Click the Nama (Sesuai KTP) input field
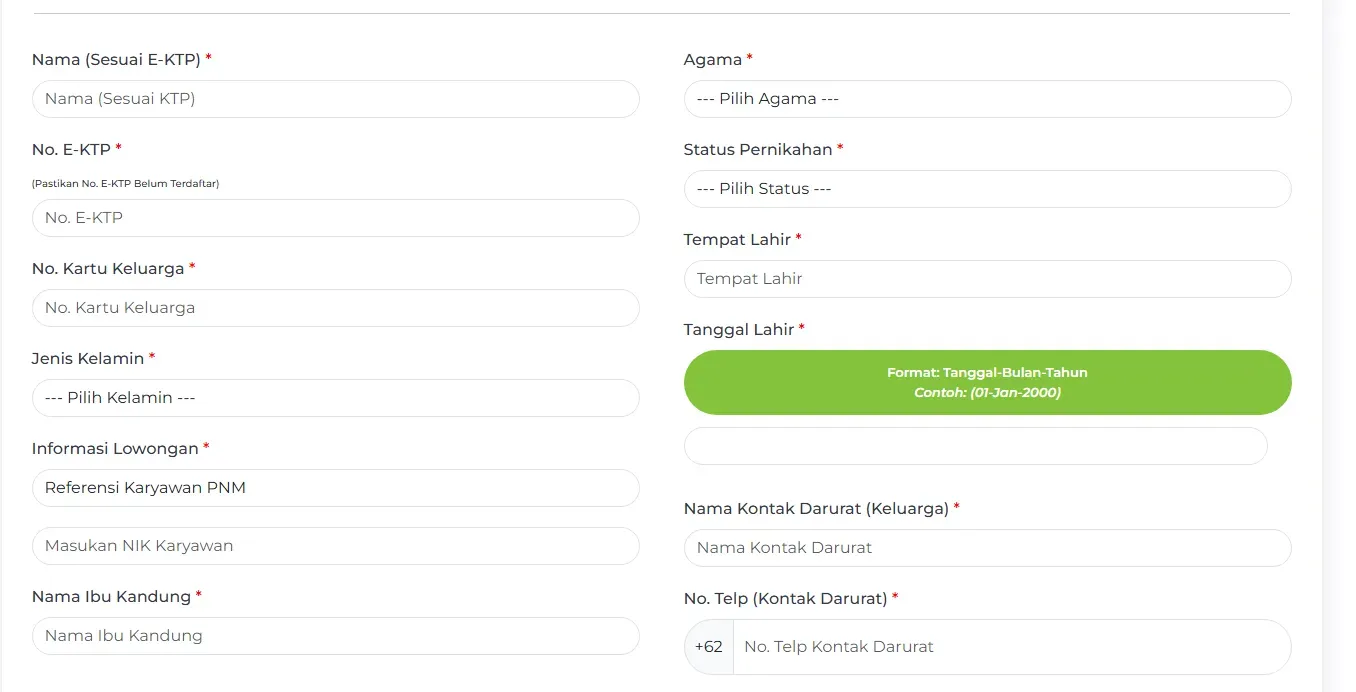The height and width of the screenshot is (692, 1356). [x=335, y=99]
